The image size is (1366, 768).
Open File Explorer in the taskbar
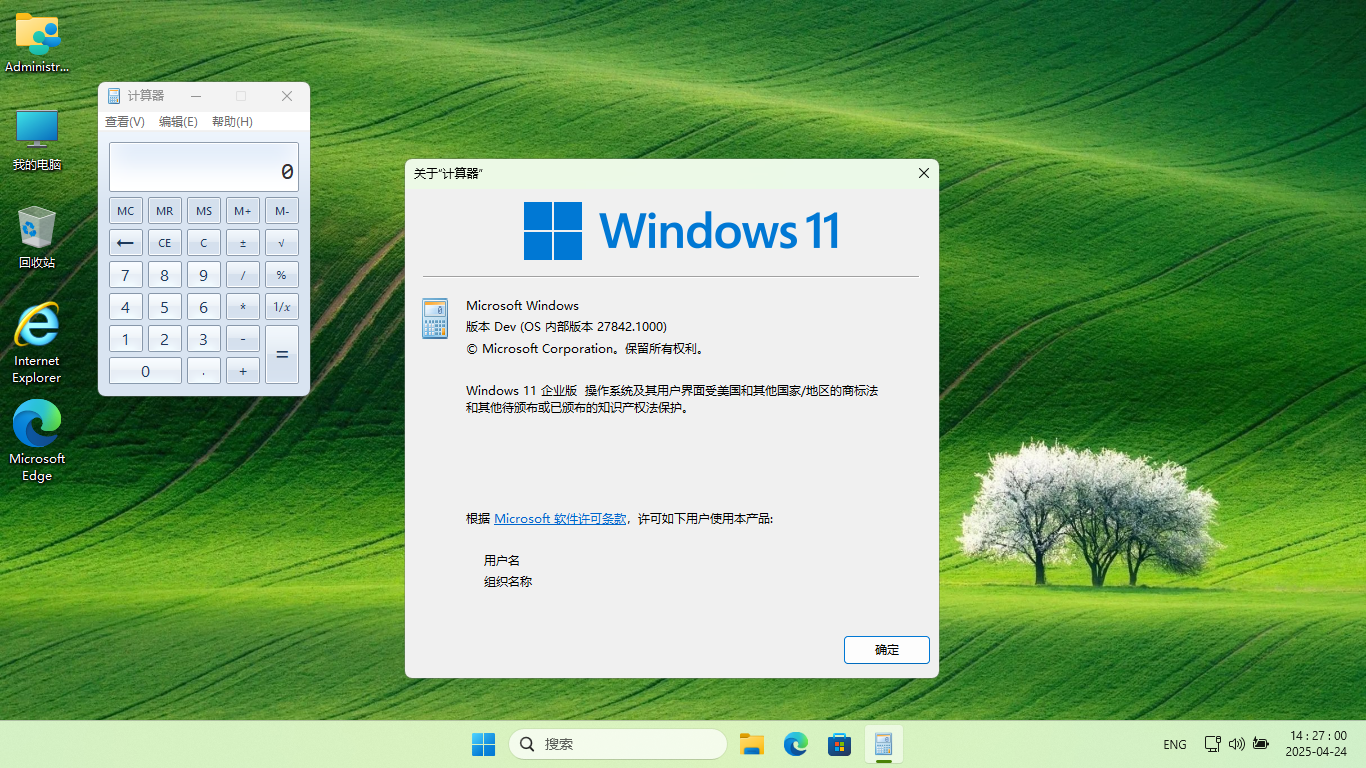coord(751,744)
